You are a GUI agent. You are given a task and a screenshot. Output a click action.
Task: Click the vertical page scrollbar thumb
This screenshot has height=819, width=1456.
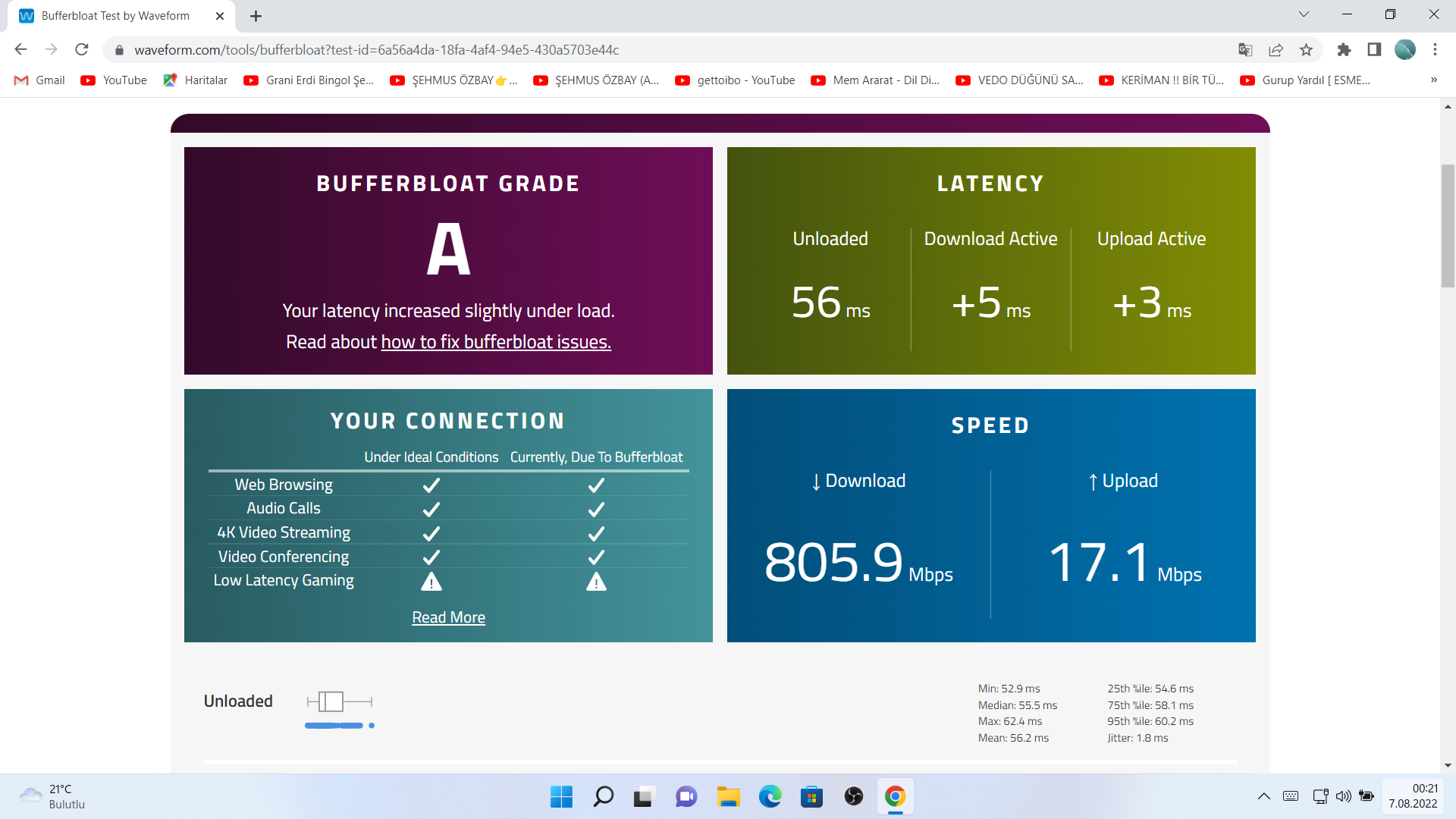point(1448,225)
